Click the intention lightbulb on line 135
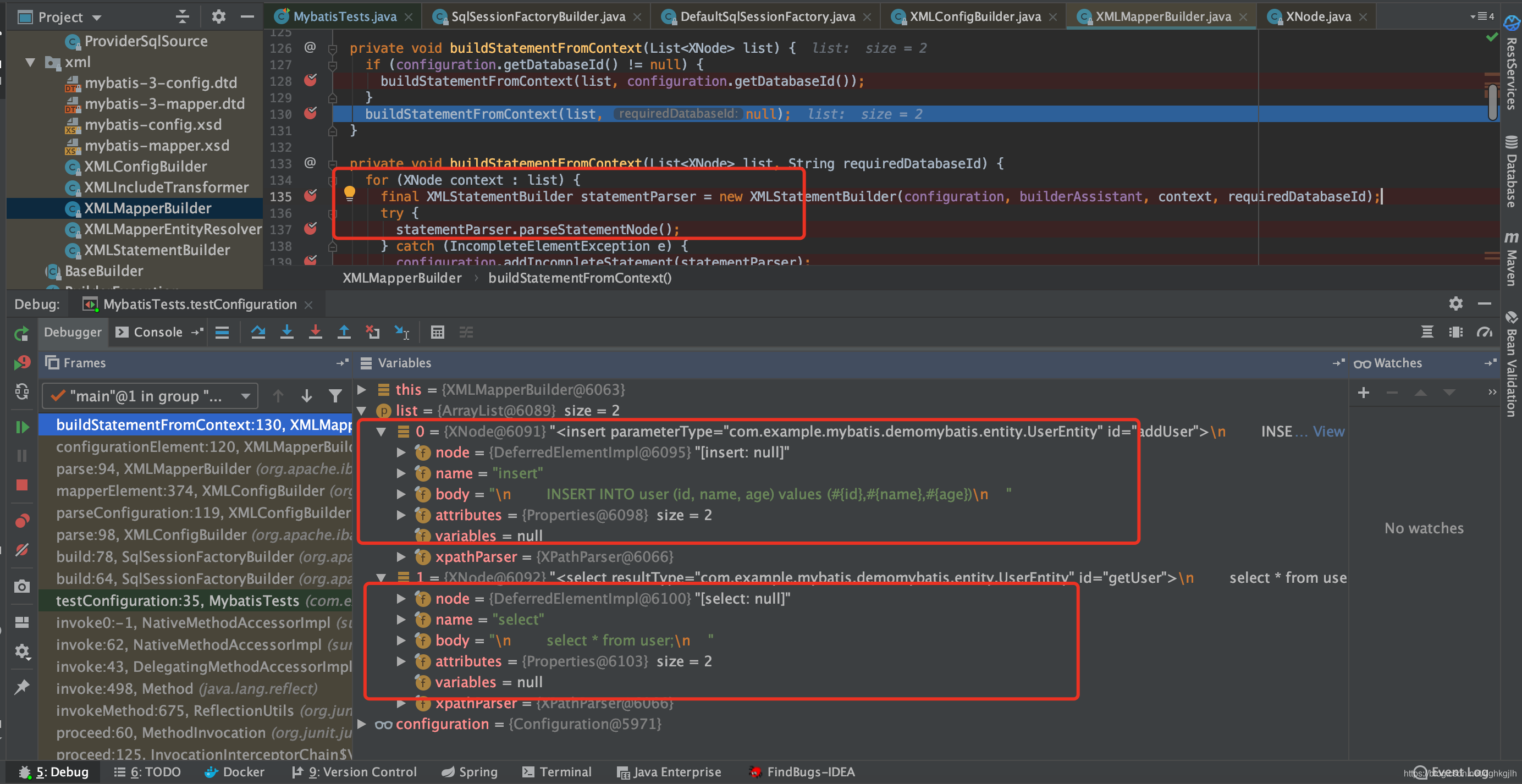 (350, 193)
